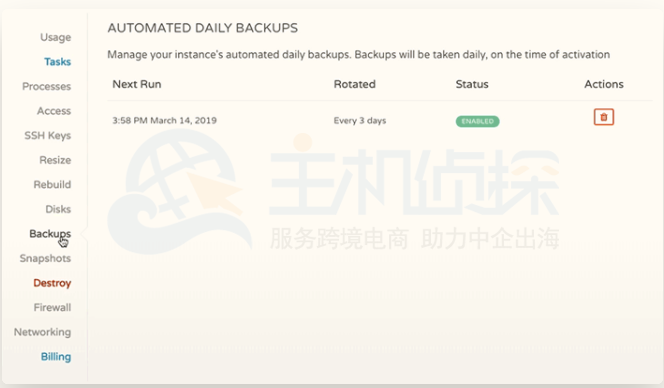The width and height of the screenshot is (664, 388).
Task: Click the Actions column header
Action: click(x=604, y=84)
